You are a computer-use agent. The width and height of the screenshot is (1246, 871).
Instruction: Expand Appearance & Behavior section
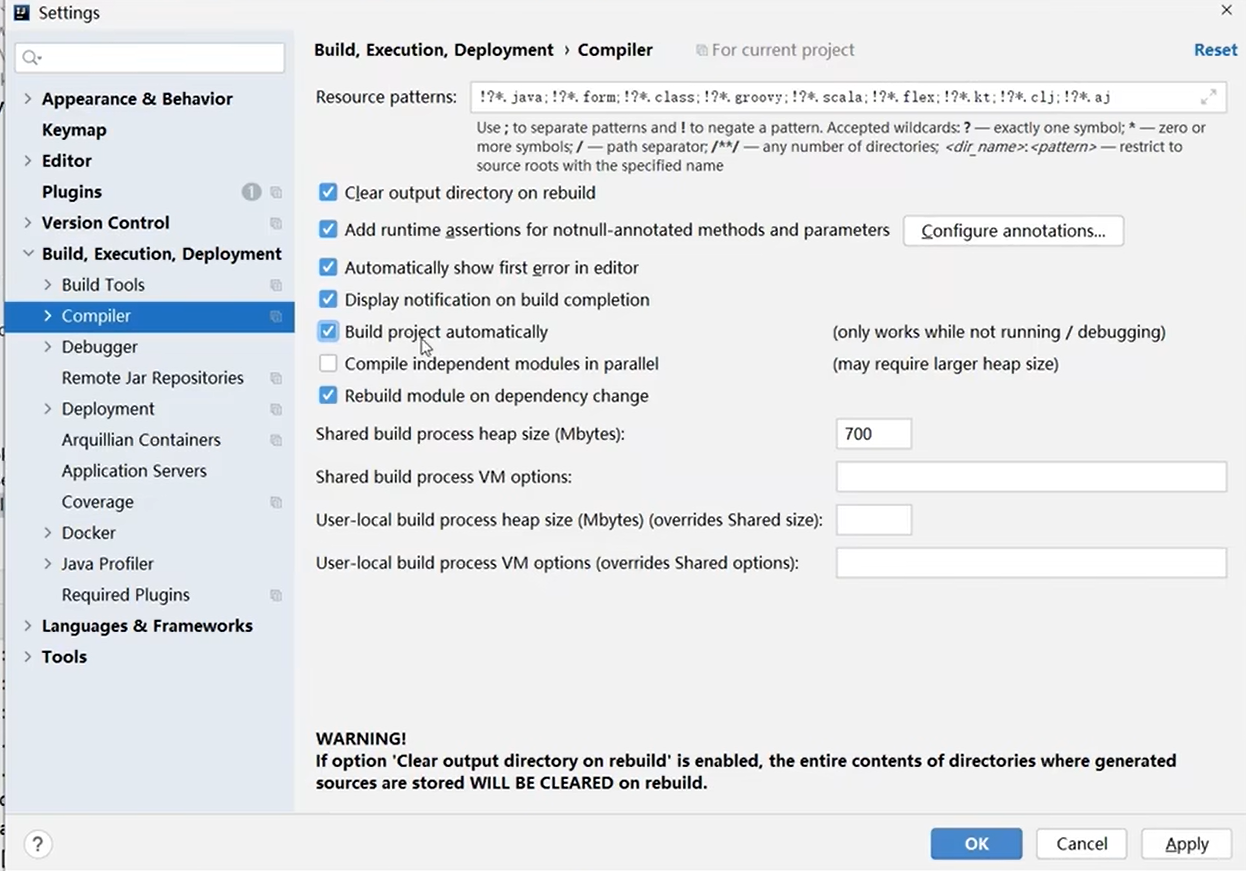tap(27, 98)
